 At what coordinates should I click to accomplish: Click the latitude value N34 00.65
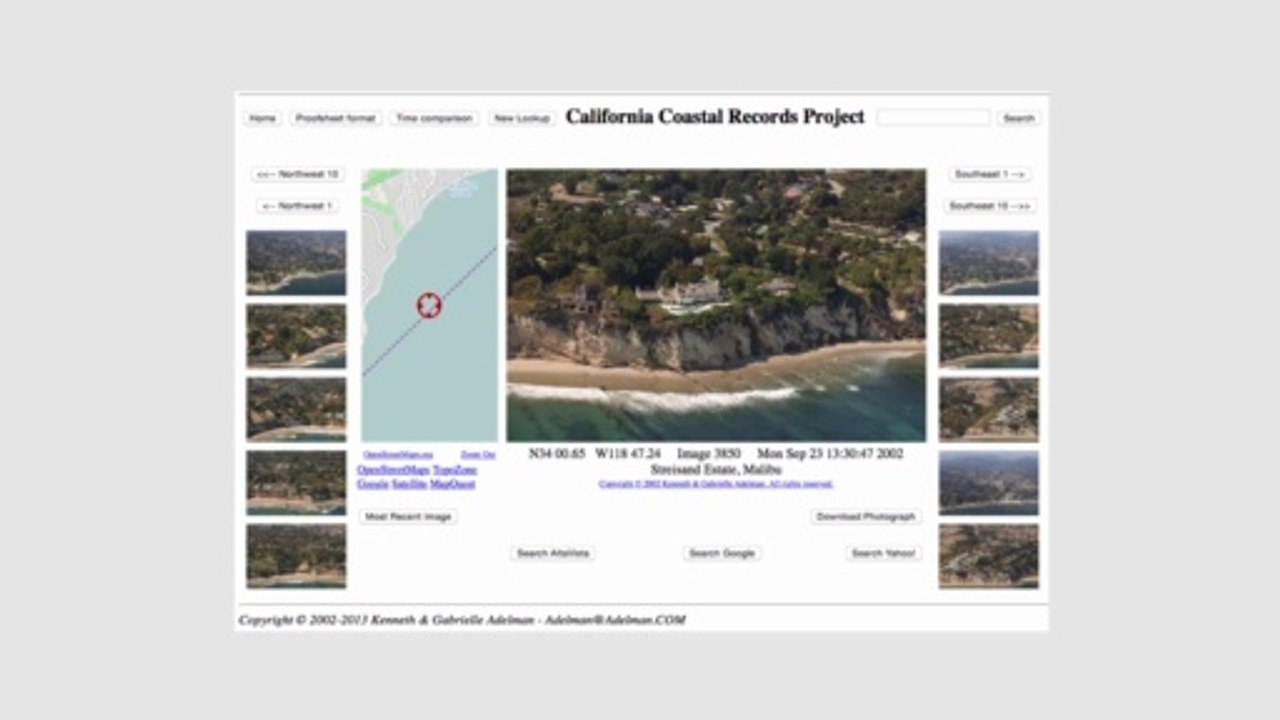557,454
